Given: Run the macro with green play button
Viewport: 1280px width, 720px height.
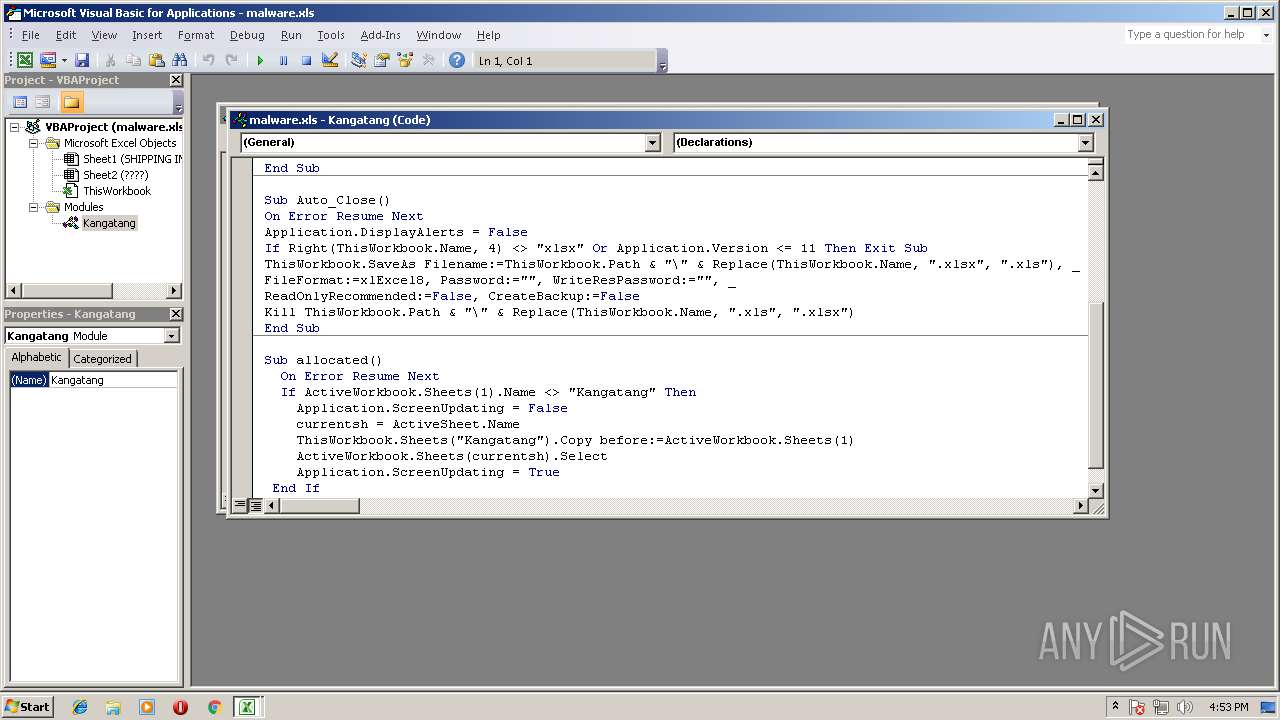Looking at the screenshot, I should pos(260,61).
